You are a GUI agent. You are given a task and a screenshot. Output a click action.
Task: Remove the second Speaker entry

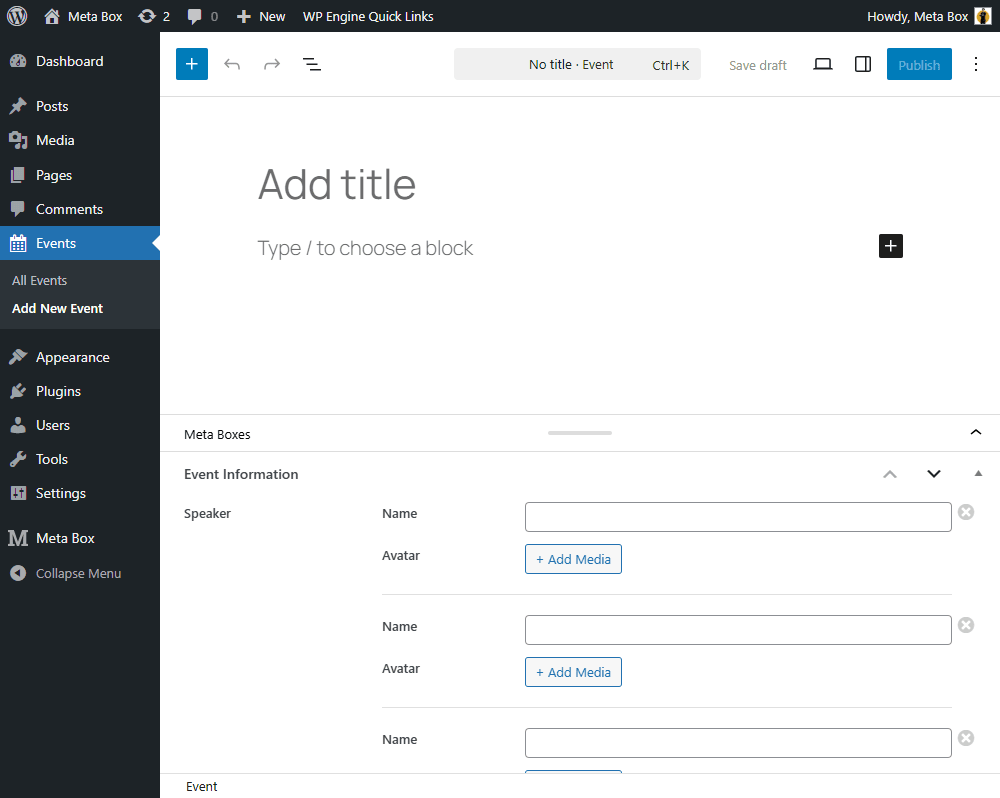(x=966, y=625)
